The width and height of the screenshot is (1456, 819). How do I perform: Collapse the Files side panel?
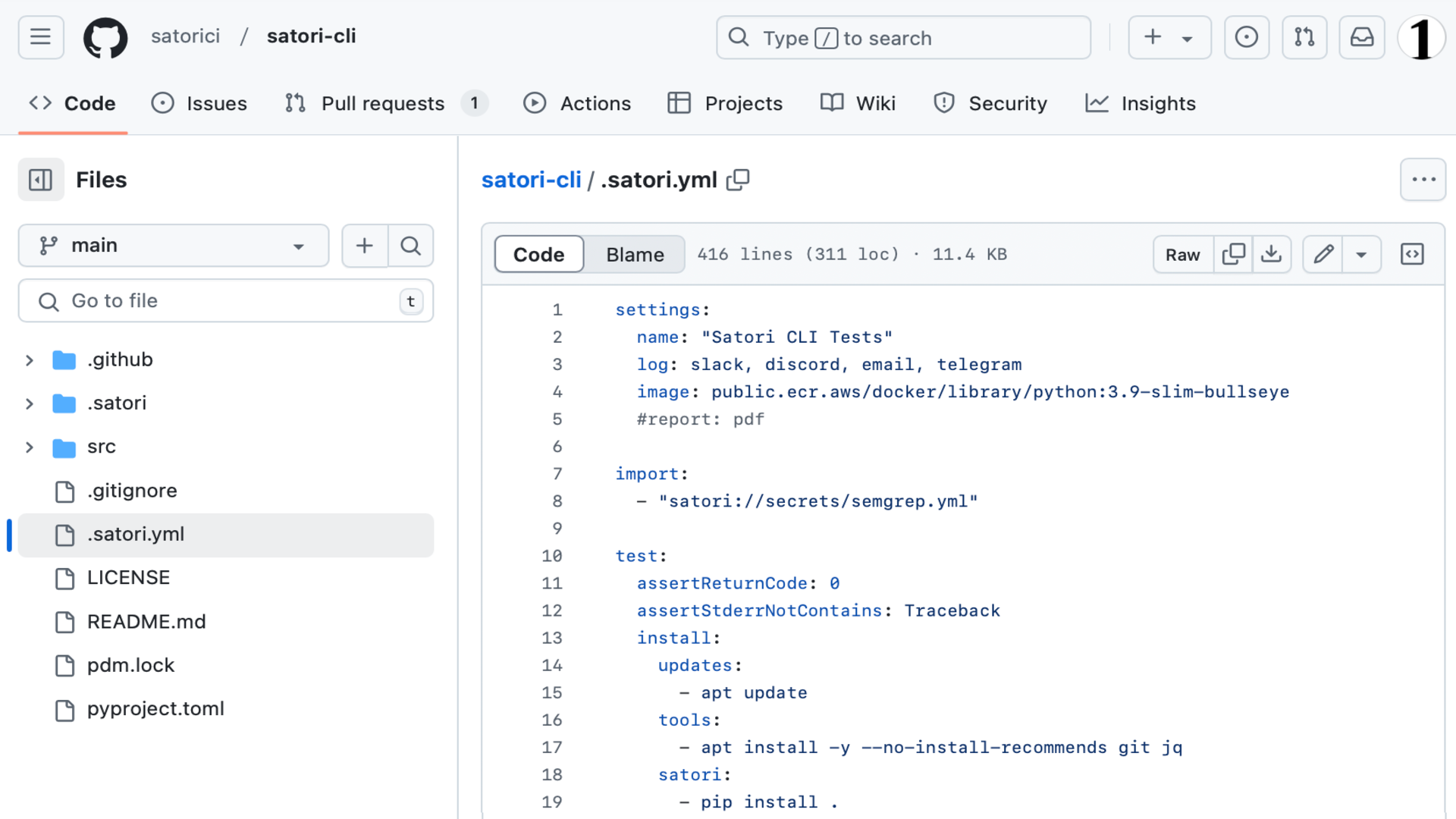tap(40, 180)
